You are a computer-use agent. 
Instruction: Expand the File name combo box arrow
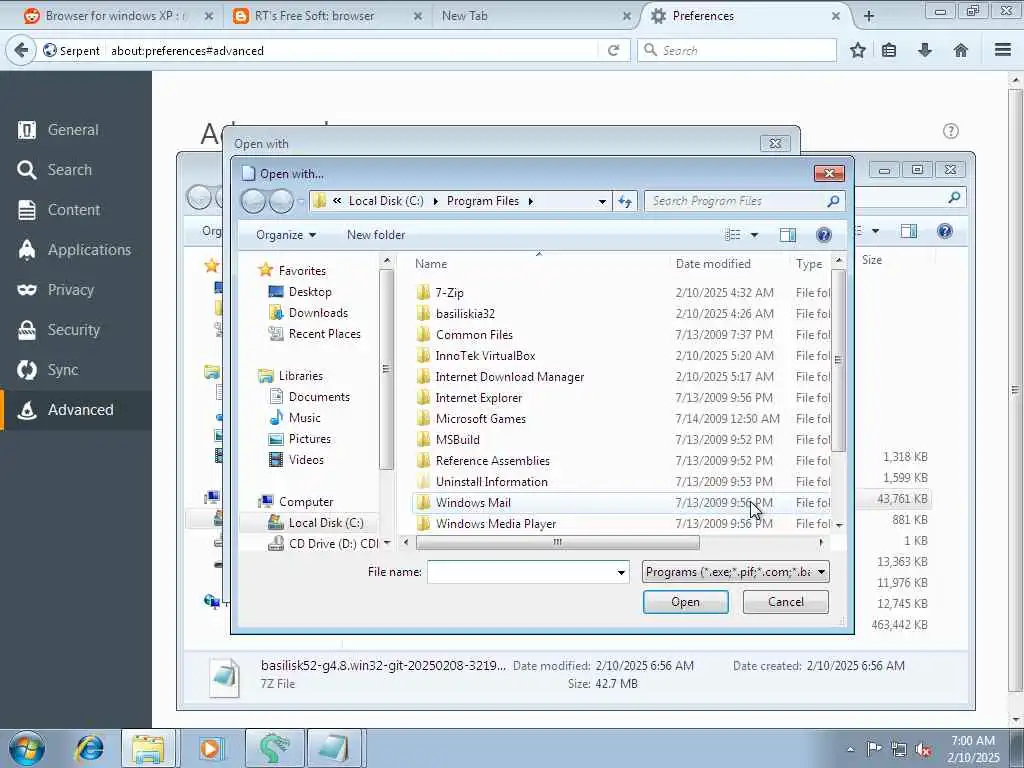tap(620, 573)
